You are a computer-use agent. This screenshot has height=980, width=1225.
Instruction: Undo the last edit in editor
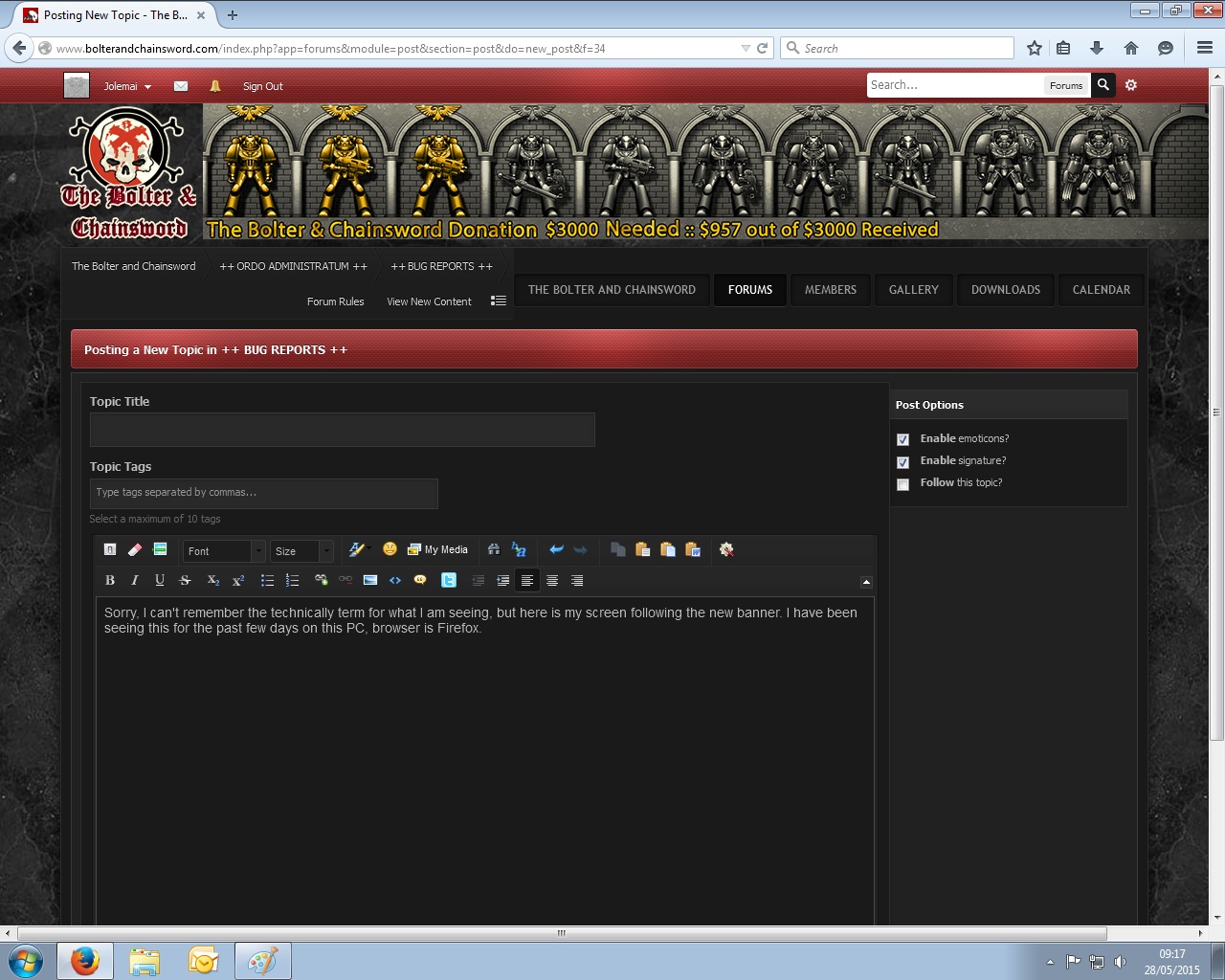[556, 549]
